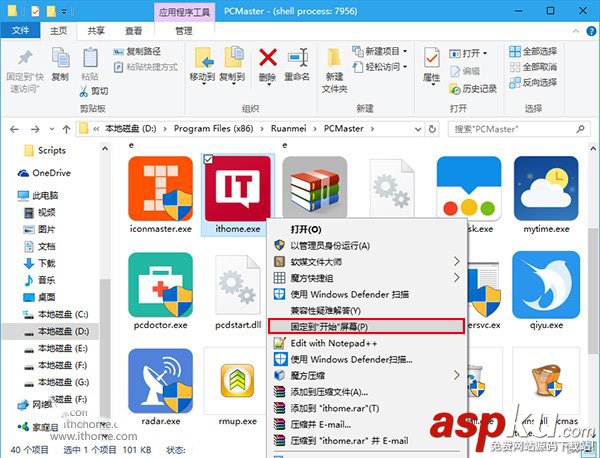Screen dimensions: 600x458
Task: Click Ruanmei in the address breadcrumb
Action: pos(289,129)
